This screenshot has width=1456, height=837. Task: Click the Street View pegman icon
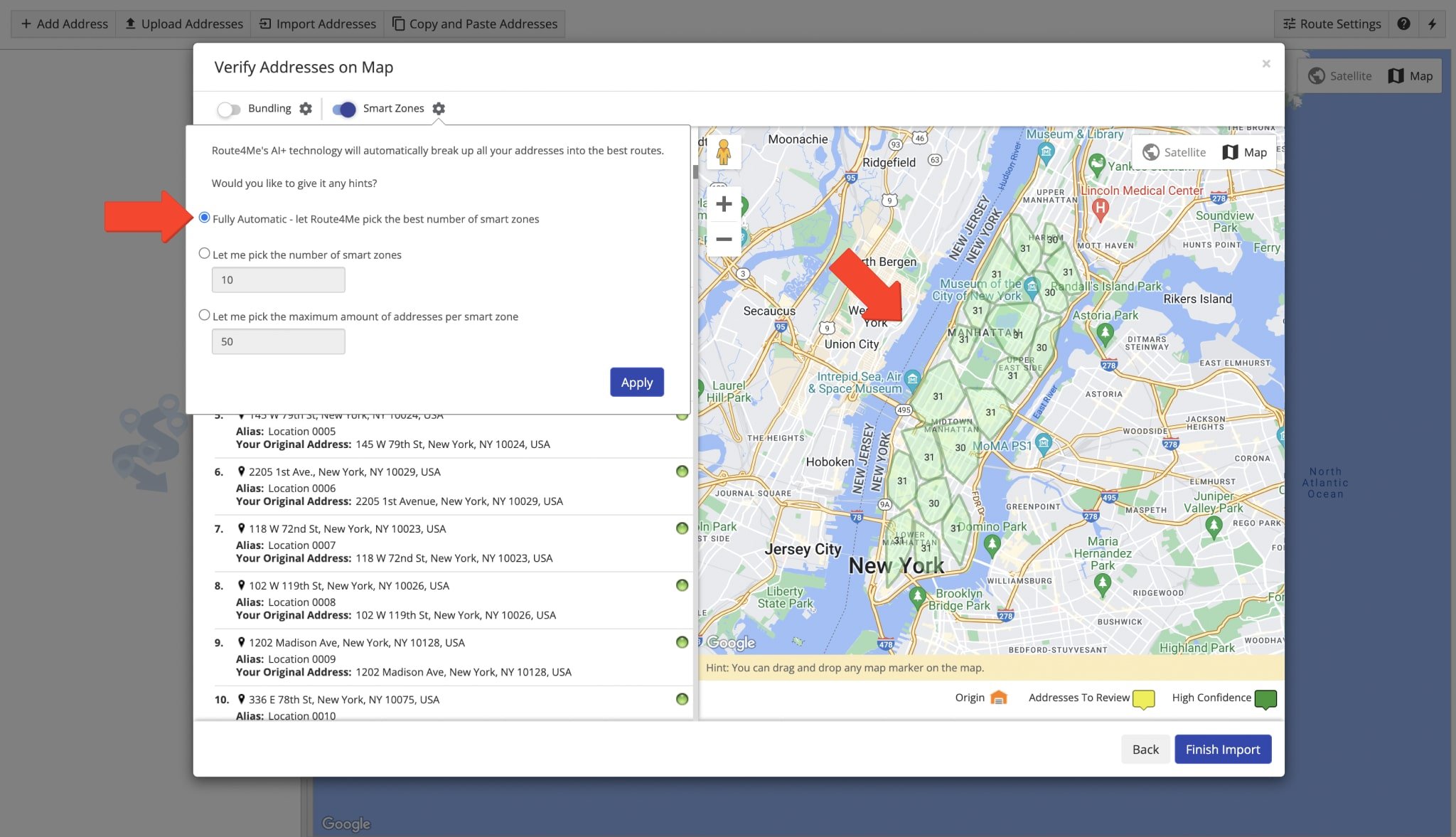tap(724, 152)
